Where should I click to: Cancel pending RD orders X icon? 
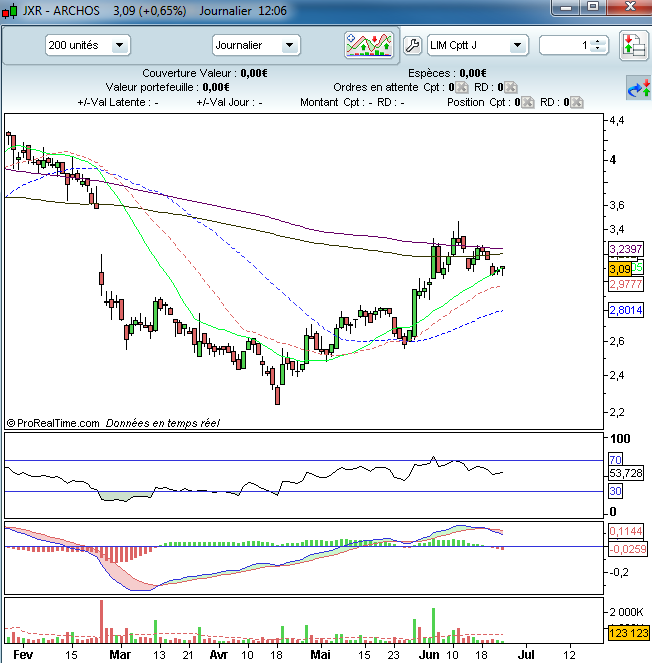click(x=510, y=87)
